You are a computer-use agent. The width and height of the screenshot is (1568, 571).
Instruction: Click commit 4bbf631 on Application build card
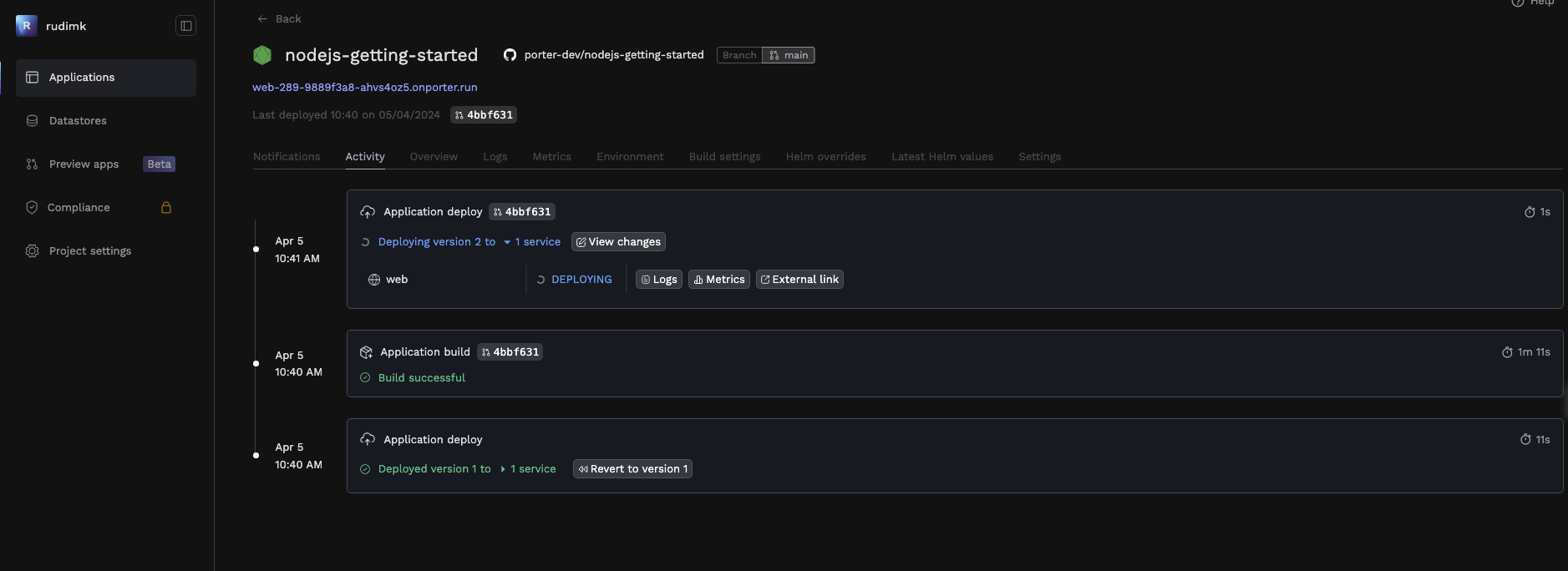[x=510, y=352]
